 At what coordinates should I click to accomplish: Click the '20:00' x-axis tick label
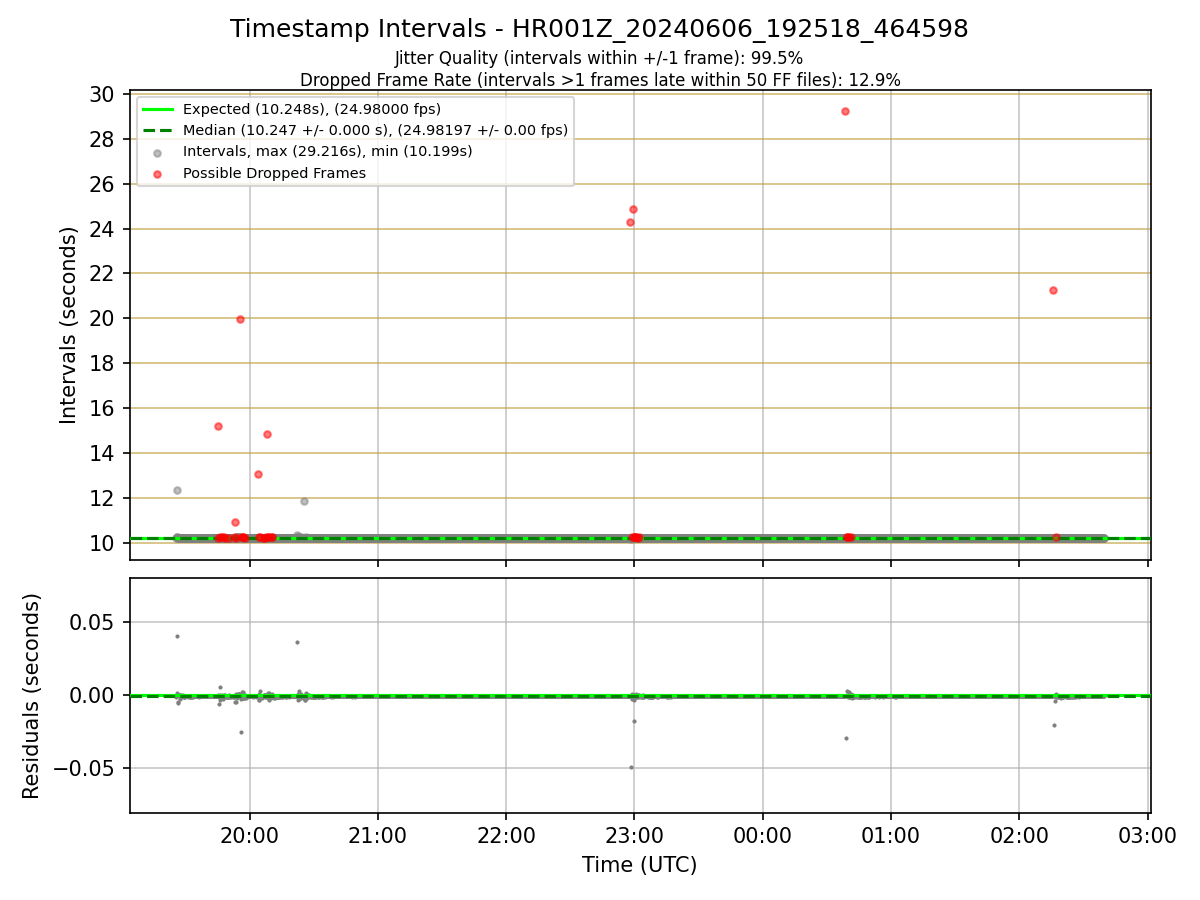point(250,837)
